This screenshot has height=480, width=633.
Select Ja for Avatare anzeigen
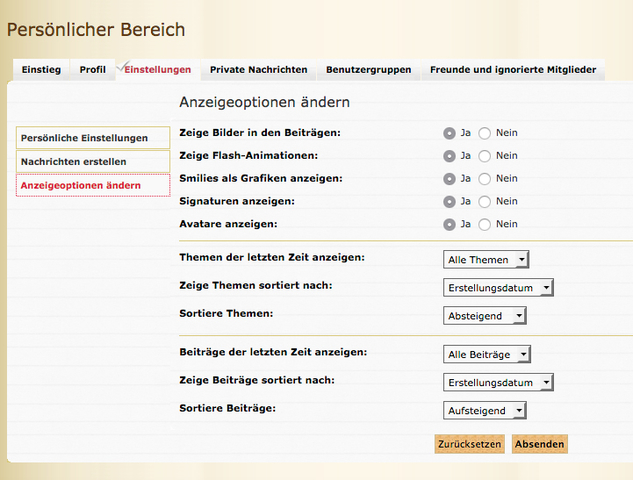(450, 225)
